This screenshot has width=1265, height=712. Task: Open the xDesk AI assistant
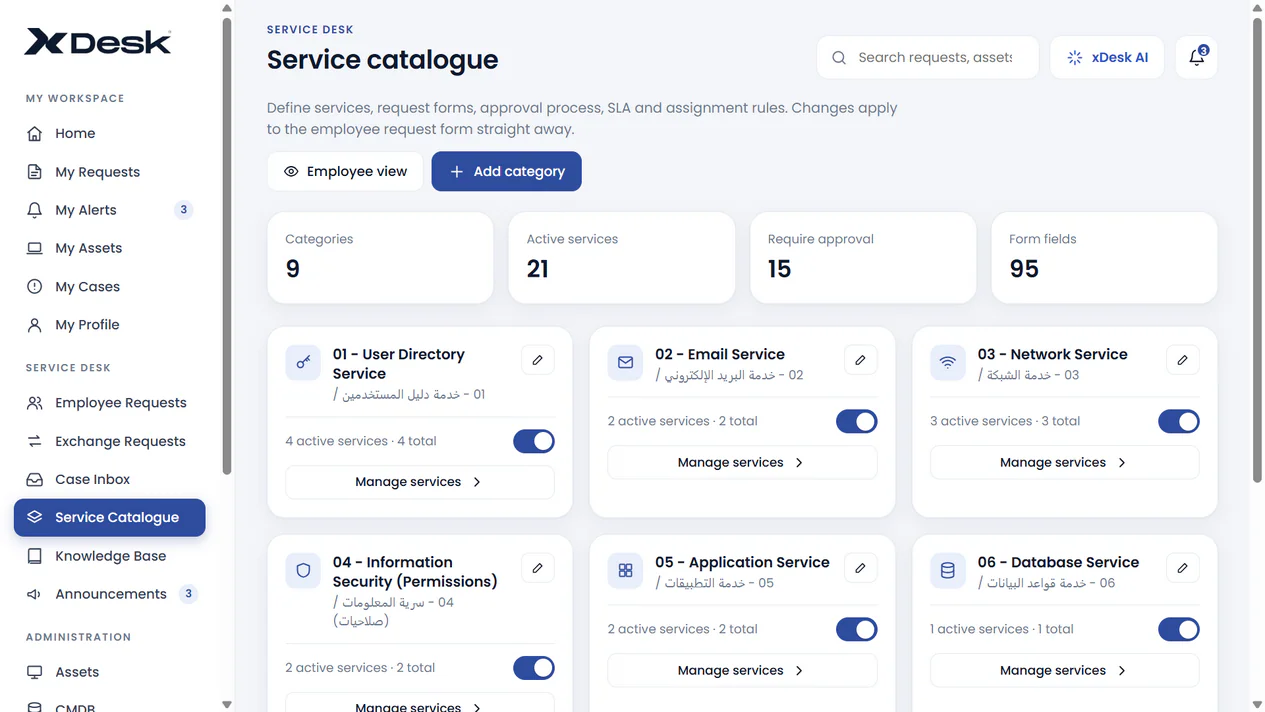1108,58
